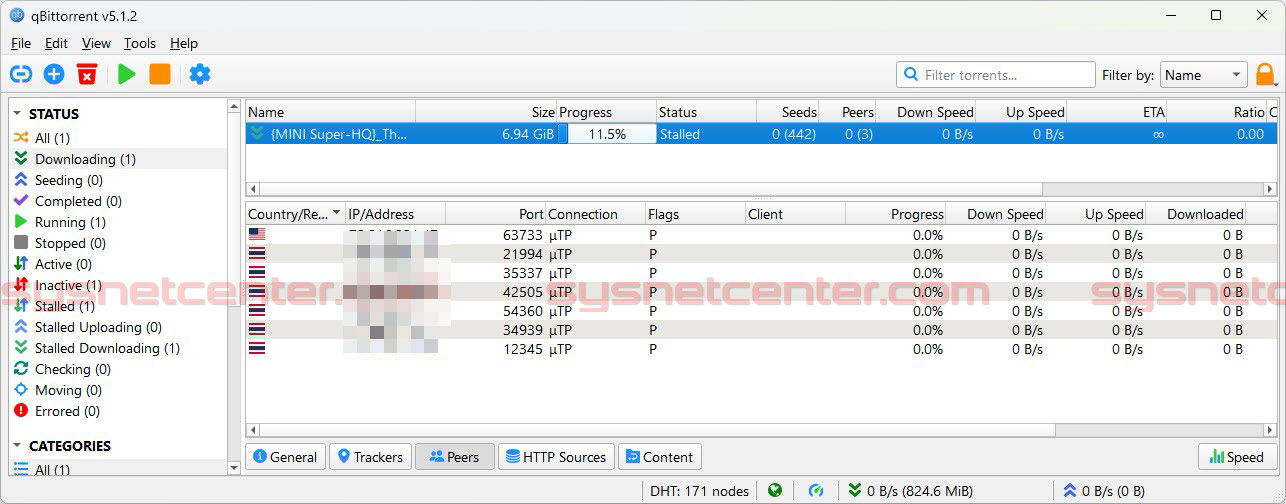Screen dimensions: 1286x504
Task: Open the Tools menu
Action: click(140, 43)
